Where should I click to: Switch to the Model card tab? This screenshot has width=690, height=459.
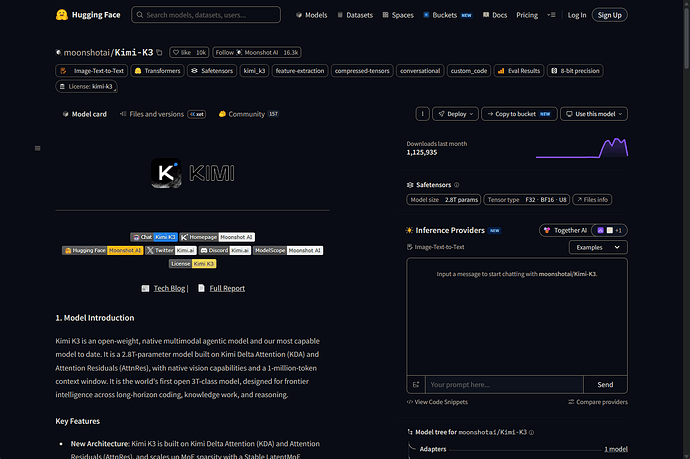(x=84, y=114)
